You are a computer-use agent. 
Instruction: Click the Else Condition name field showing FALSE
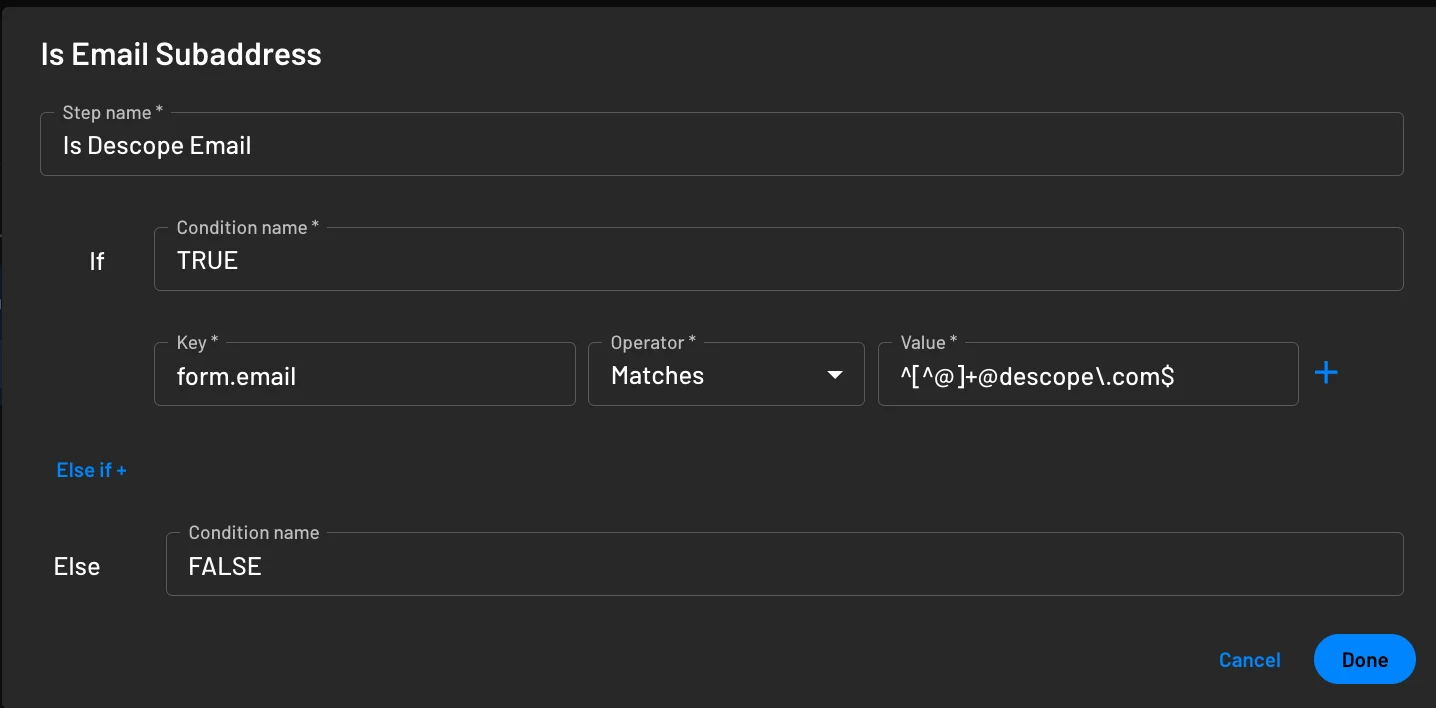point(786,564)
